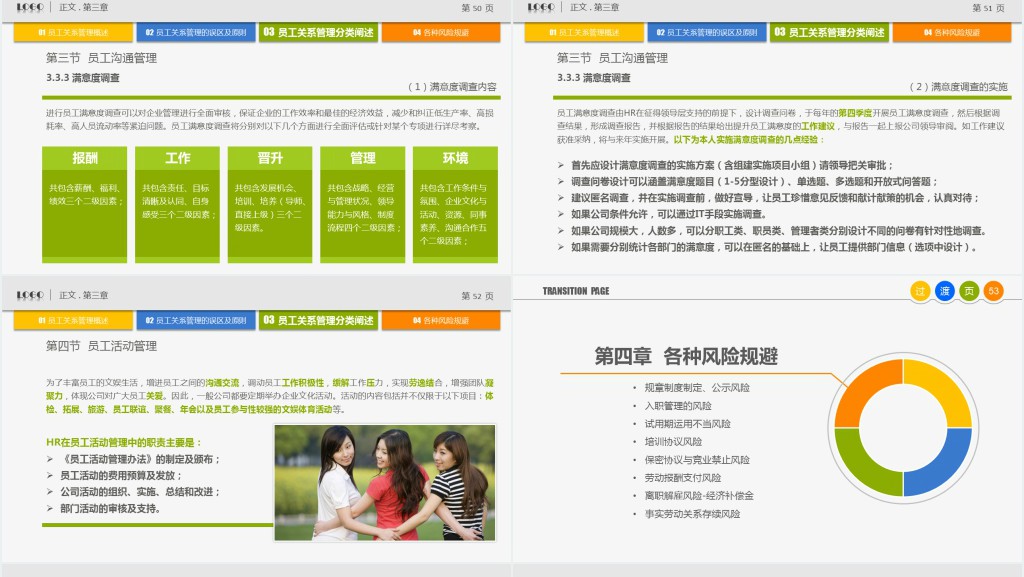The image size is (1024, 577).
Task: Click the 员工活动的费用预算及发放 bullet
Action: (121, 476)
